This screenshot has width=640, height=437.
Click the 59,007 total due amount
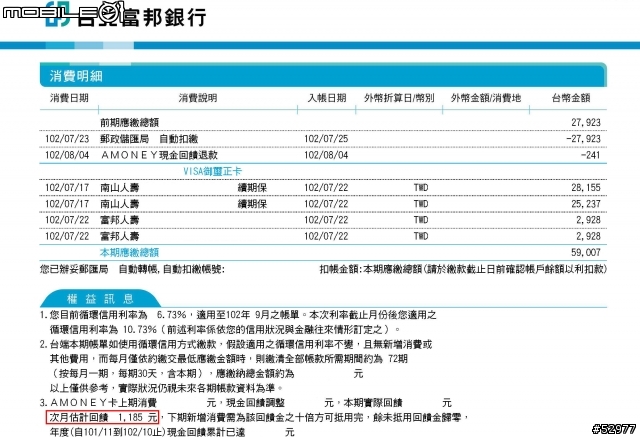click(586, 253)
